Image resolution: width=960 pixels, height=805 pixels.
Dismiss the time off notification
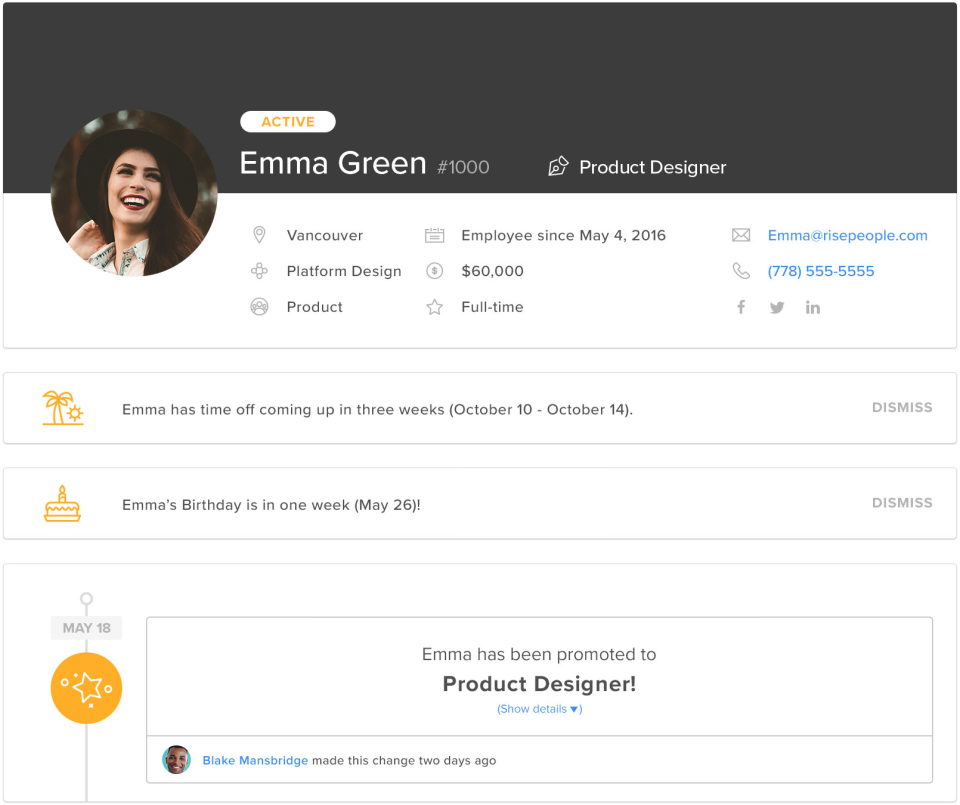point(902,408)
